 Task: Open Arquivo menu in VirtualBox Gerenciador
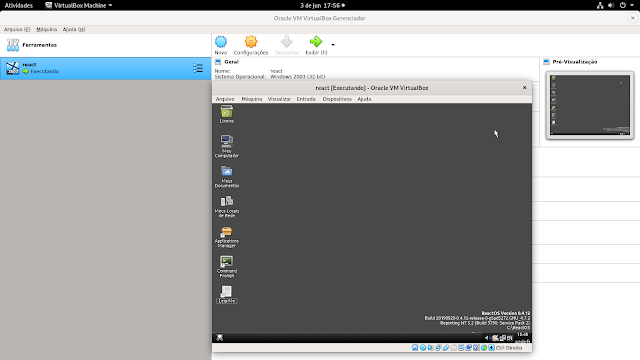[17, 29]
